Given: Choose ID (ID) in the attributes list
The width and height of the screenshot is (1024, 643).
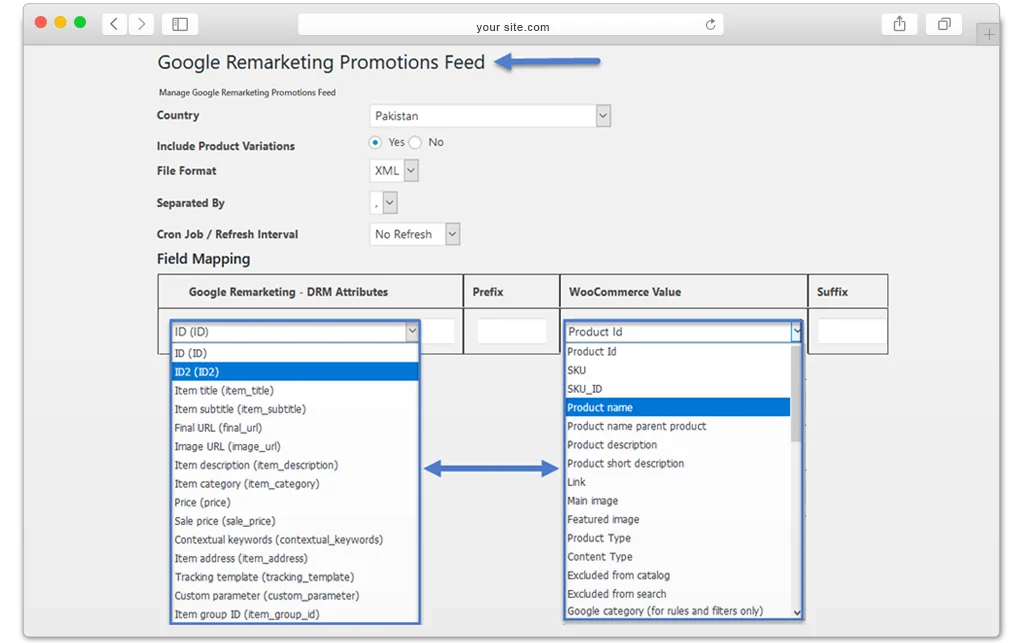Looking at the screenshot, I should point(295,353).
